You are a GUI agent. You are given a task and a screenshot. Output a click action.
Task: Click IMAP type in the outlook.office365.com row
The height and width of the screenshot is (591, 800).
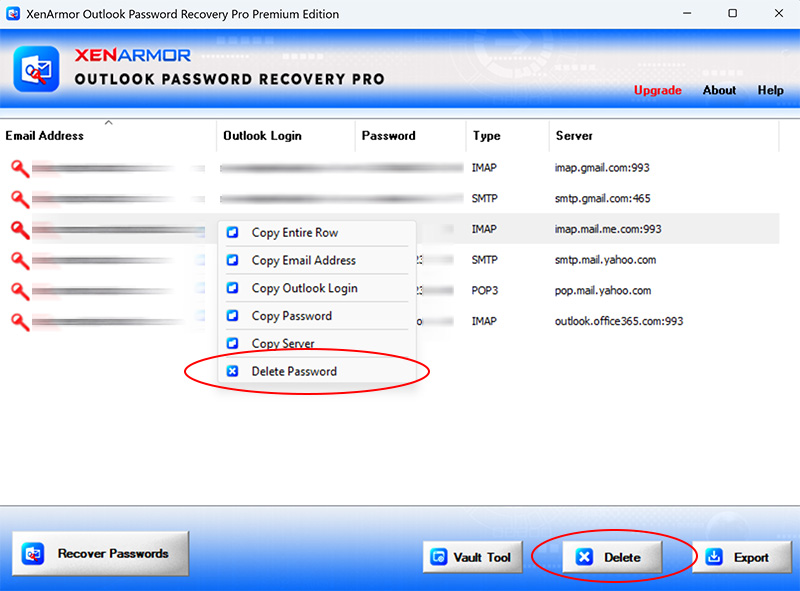pos(484,321)
